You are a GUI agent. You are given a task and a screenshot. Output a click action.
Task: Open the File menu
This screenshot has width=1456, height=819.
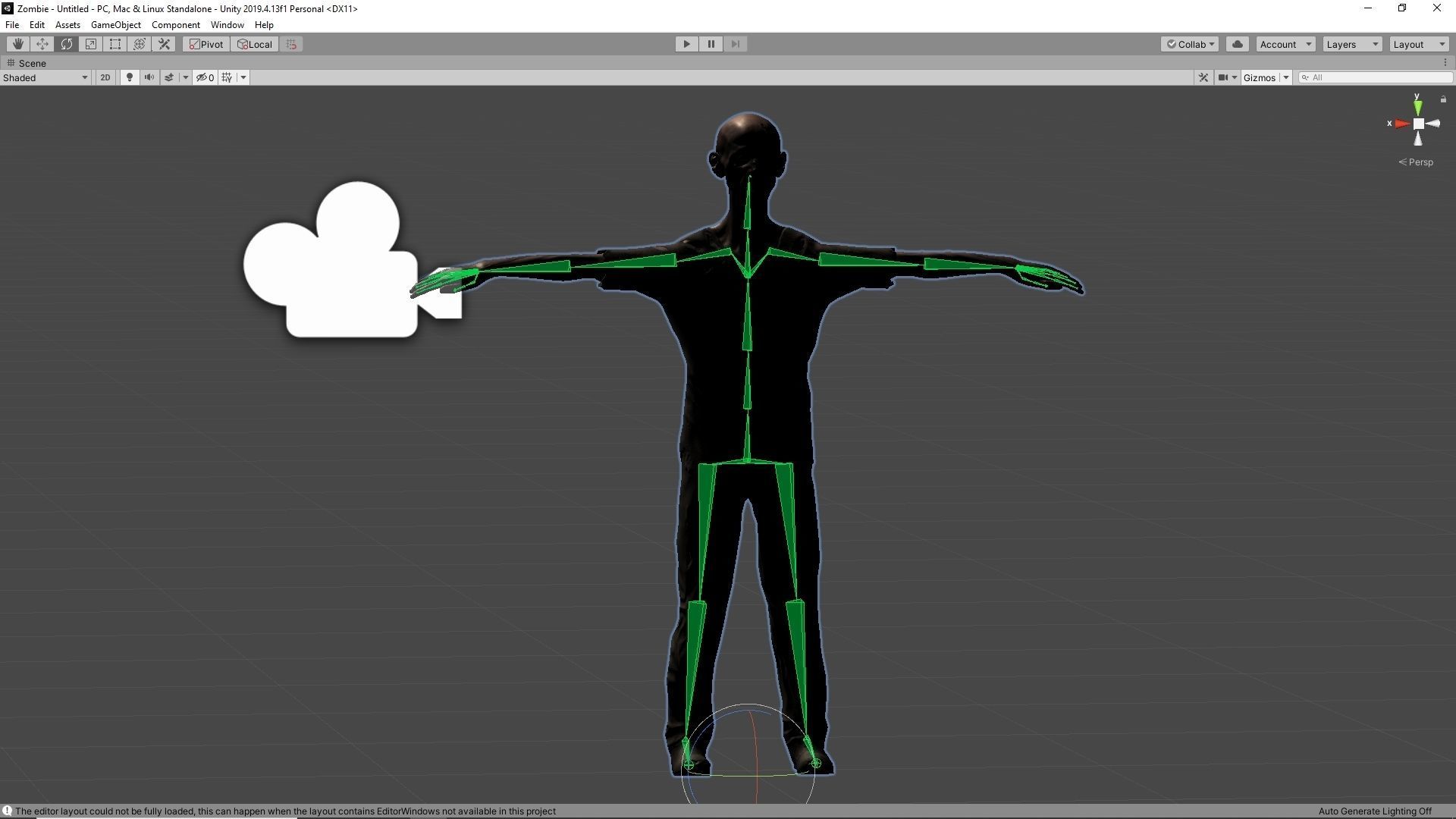coord(12,25)
